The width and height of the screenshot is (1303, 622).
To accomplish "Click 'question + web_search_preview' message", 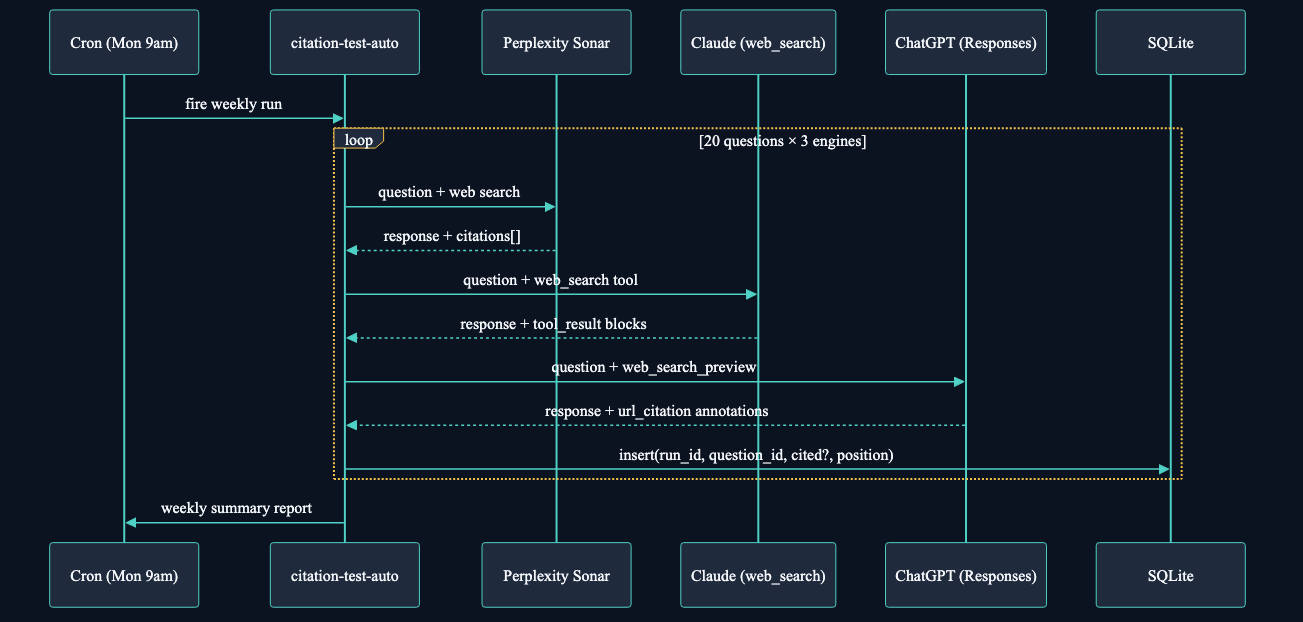I will coord(654,367).
